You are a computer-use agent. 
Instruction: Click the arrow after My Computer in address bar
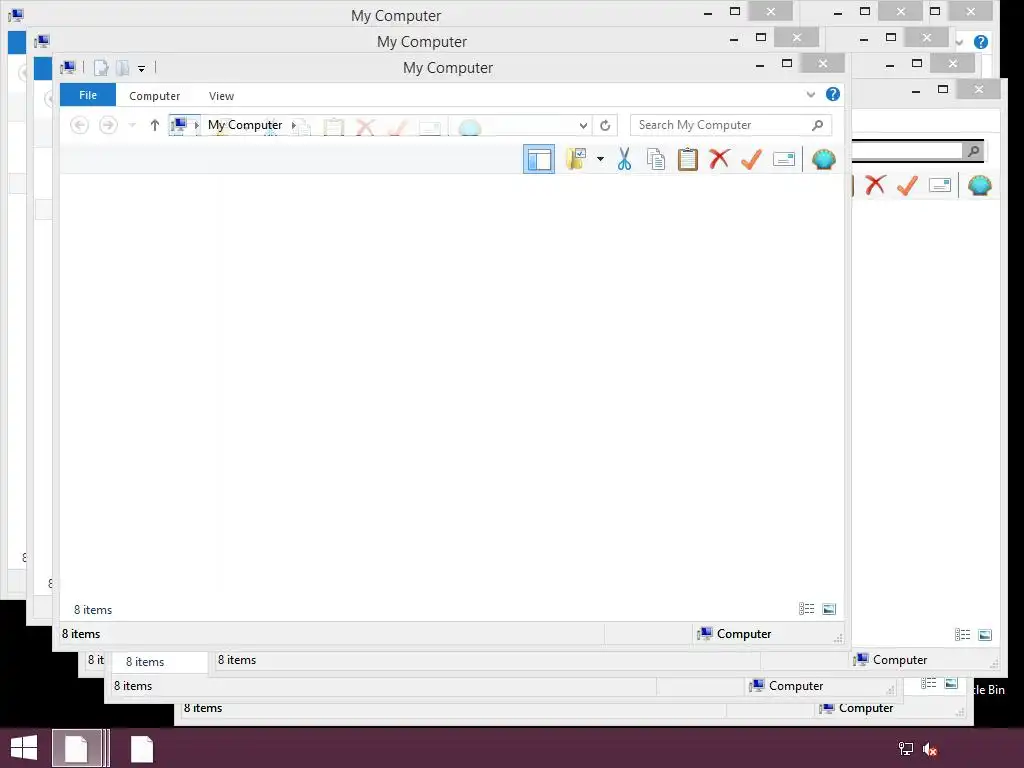coord(293,125)
